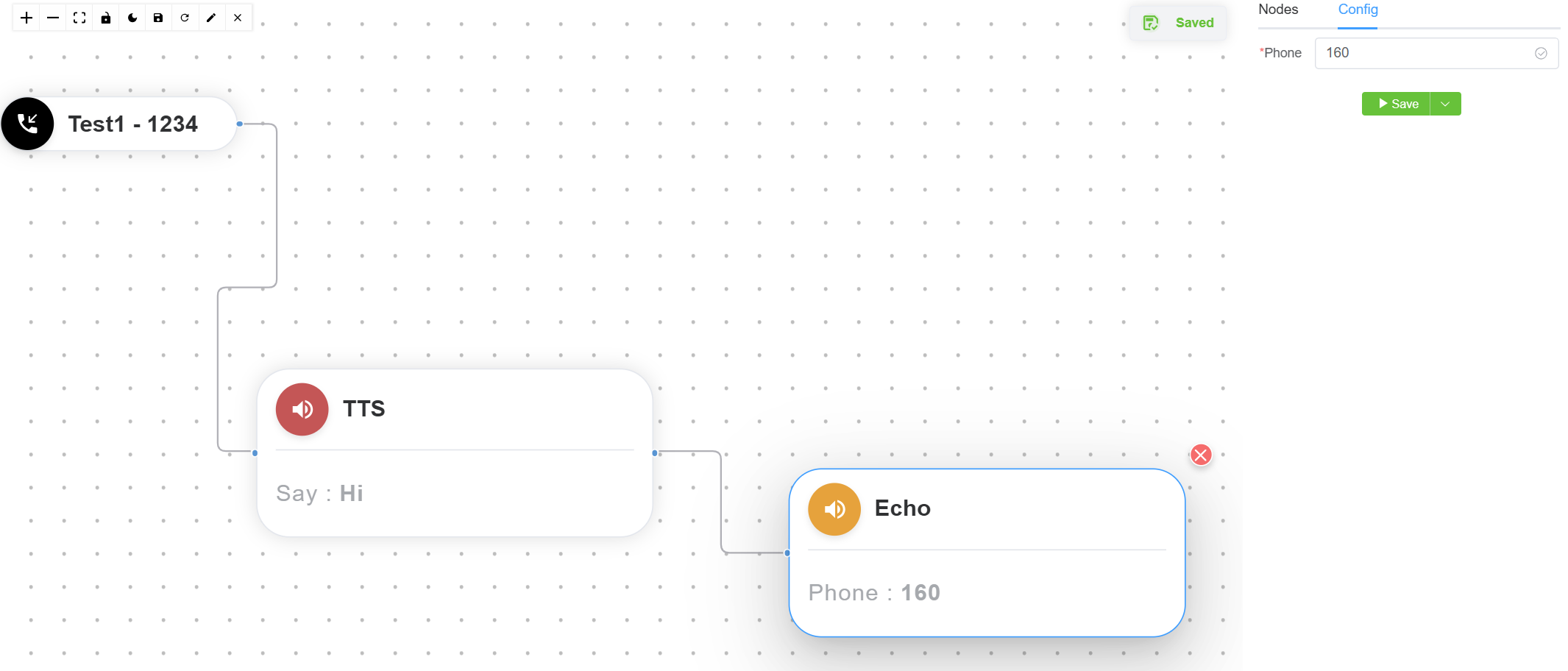This screenshot has height=671, width=1568.
Task: Click the save disk icon in toolbar
Action: coord(158,18)
